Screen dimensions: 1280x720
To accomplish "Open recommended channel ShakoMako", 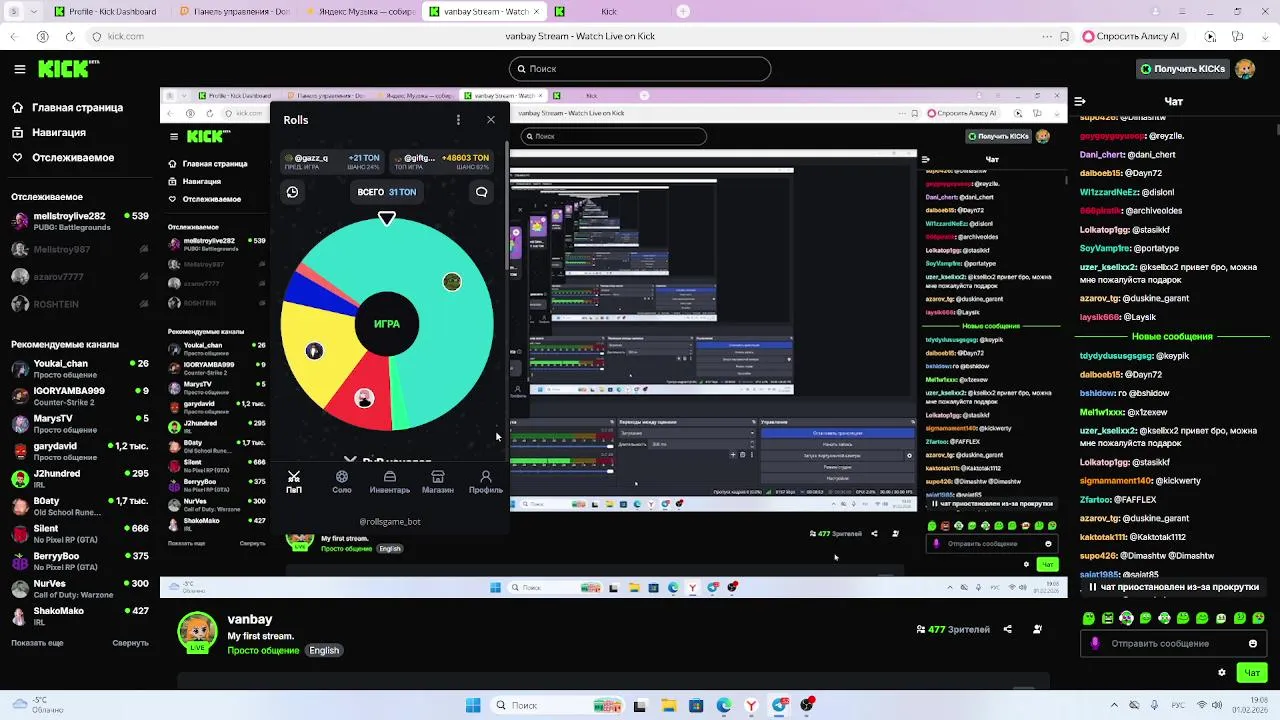I will coord(80,616).
